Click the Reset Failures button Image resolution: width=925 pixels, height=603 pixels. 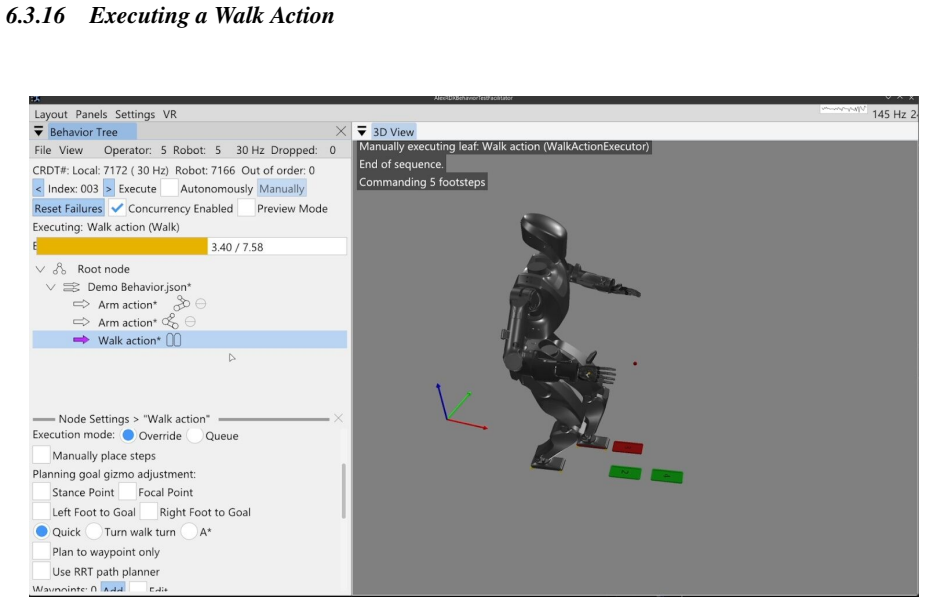(68, 208)
